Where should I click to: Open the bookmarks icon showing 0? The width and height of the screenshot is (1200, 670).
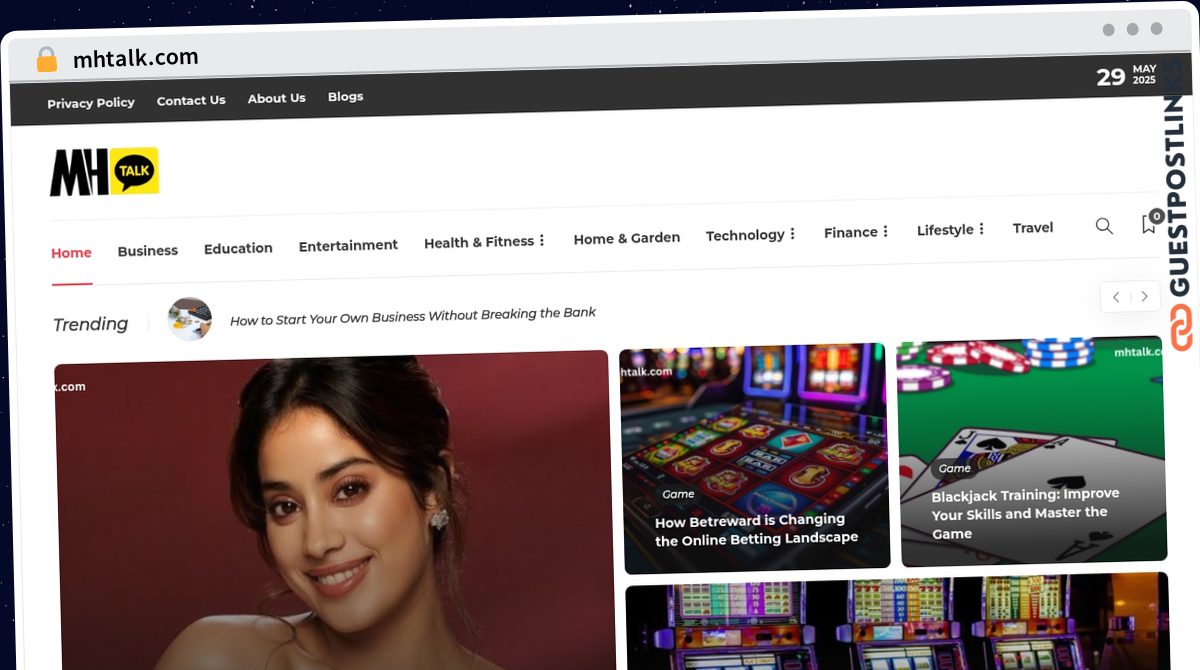tap(1150, 223)
